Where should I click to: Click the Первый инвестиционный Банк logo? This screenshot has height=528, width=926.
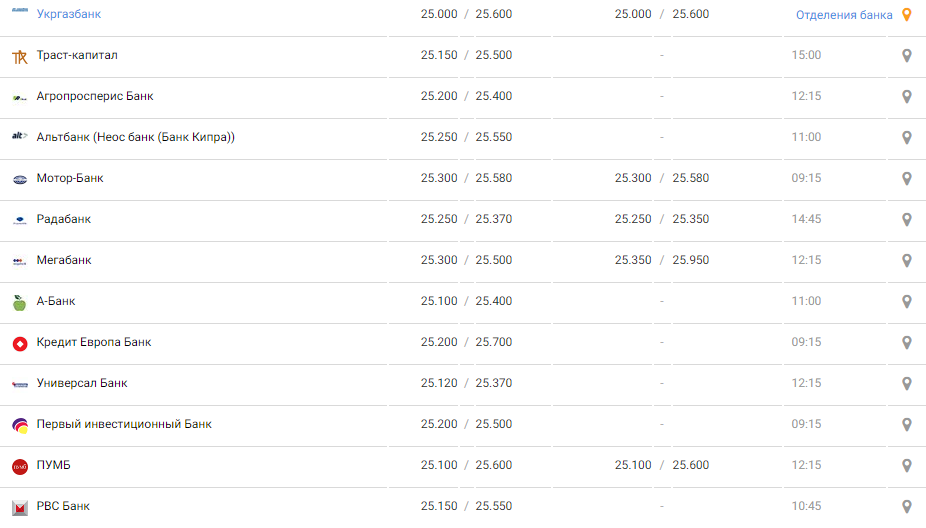(x=20, y=425)
